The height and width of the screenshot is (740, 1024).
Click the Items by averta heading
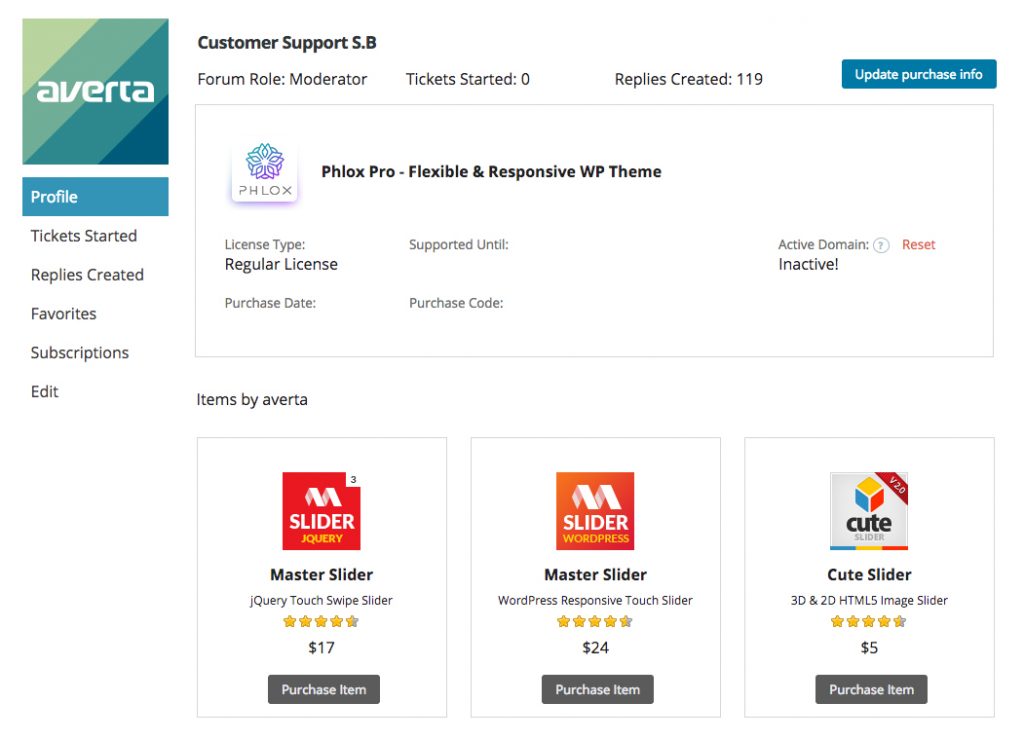(251, 400)
